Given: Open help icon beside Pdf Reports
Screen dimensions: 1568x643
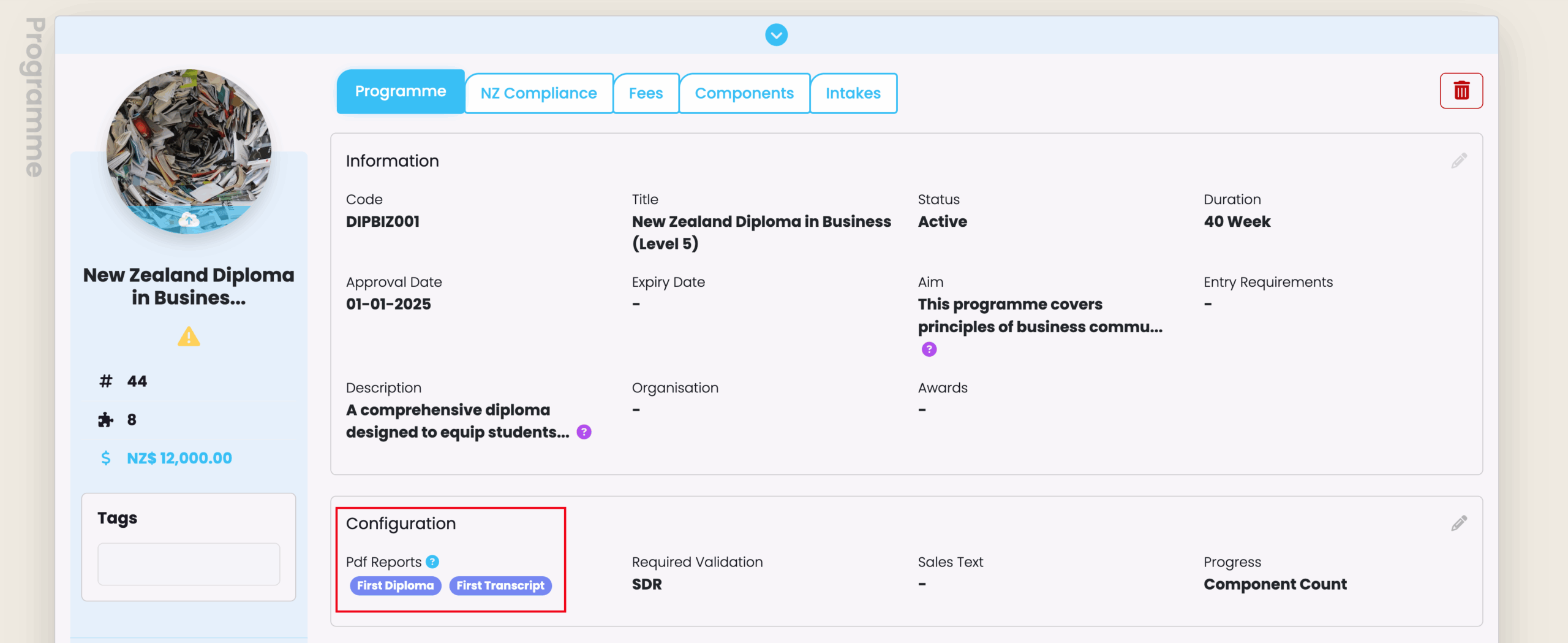Looking at the screenshot, I should tap(432, 561).
